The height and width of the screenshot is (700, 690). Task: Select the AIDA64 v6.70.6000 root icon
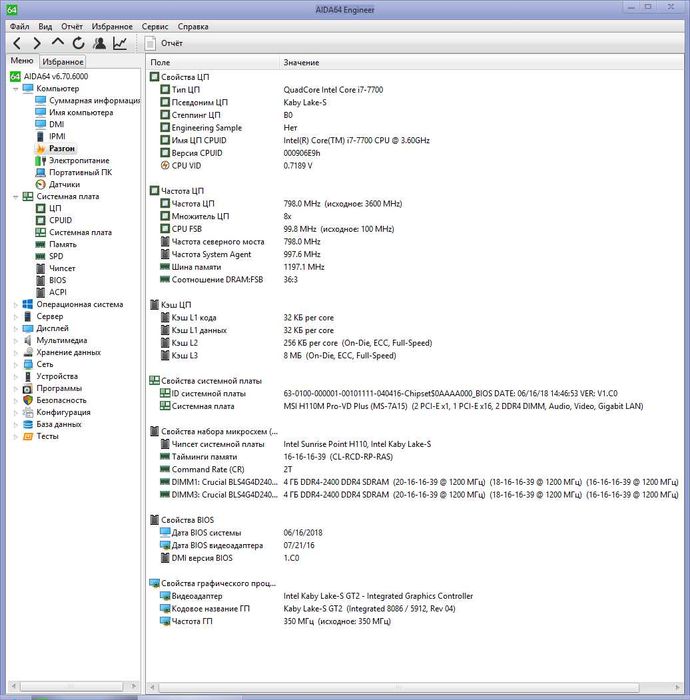(15, 76)
